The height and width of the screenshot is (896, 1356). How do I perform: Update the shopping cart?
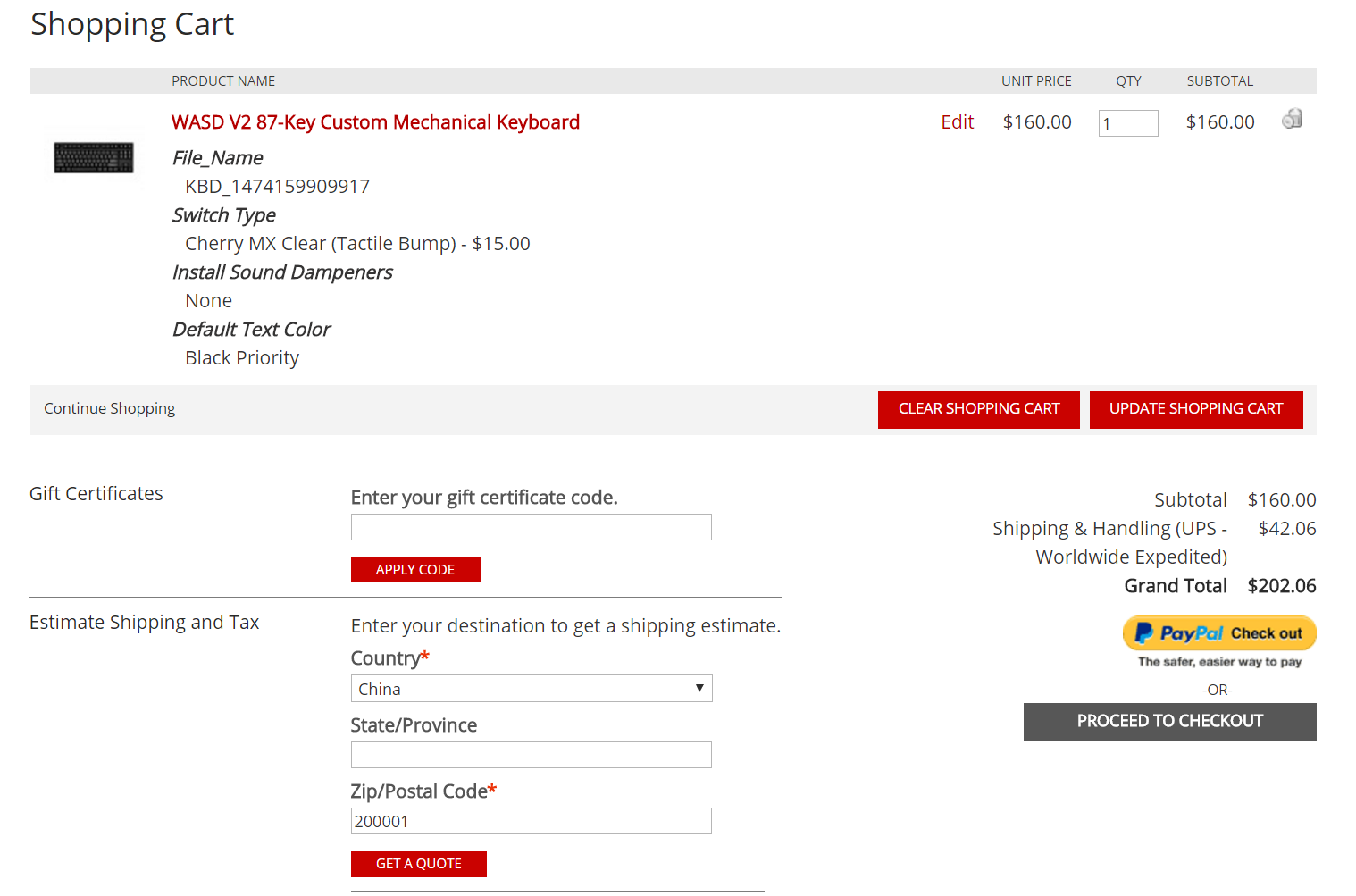[x=1196, y=409]
